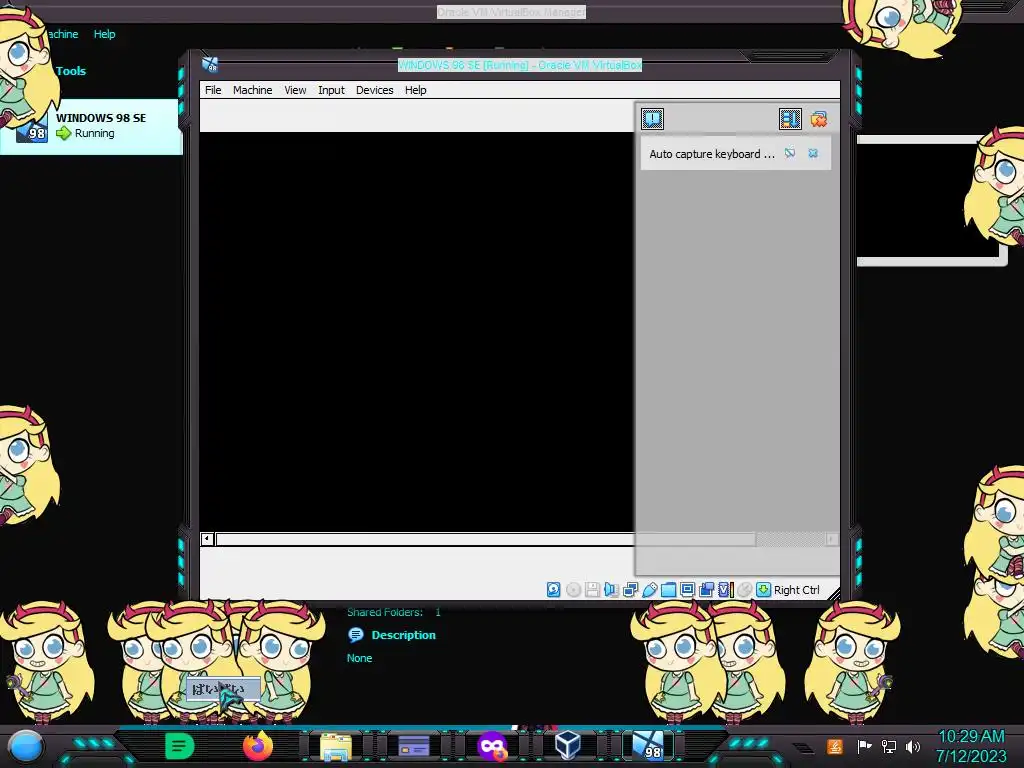1024x768 pixels.
Task: Switch to VirtualBox Manager taskbar icon
Action: pos(567,745)
